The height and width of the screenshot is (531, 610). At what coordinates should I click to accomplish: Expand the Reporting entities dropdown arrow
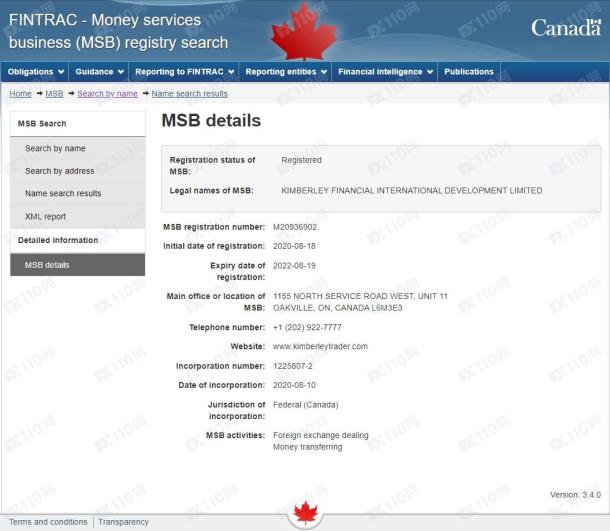tap(324, 72)
